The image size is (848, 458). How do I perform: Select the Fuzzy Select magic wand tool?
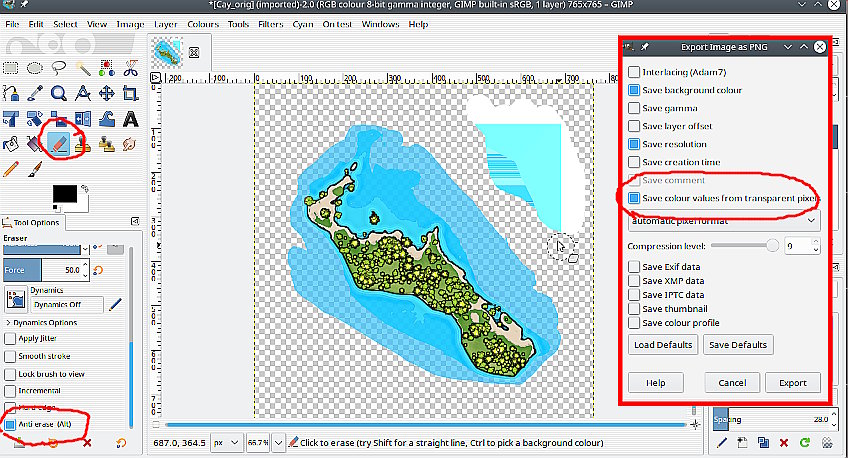point(83,68)
